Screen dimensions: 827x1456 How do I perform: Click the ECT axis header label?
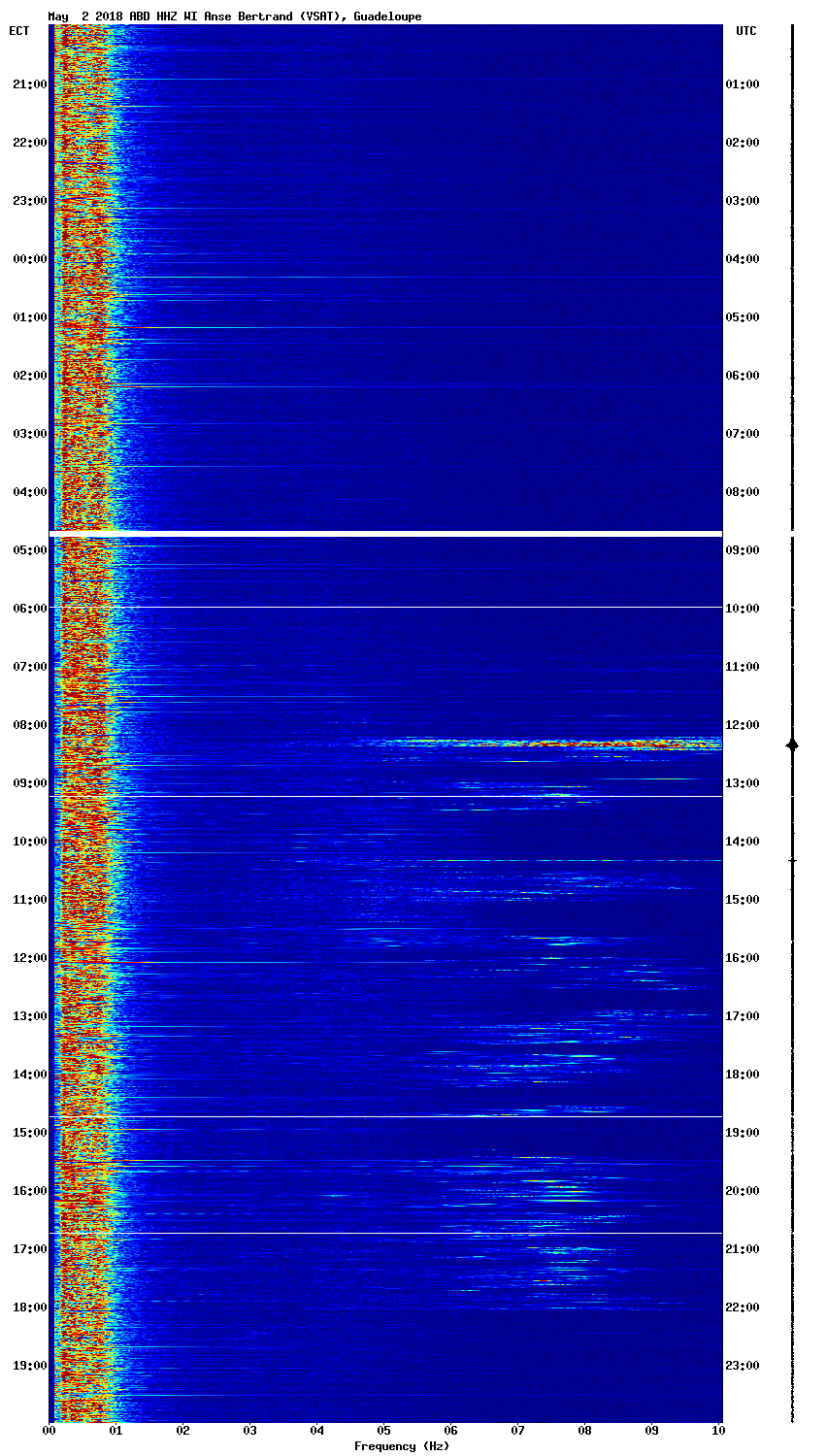[19, 31]
